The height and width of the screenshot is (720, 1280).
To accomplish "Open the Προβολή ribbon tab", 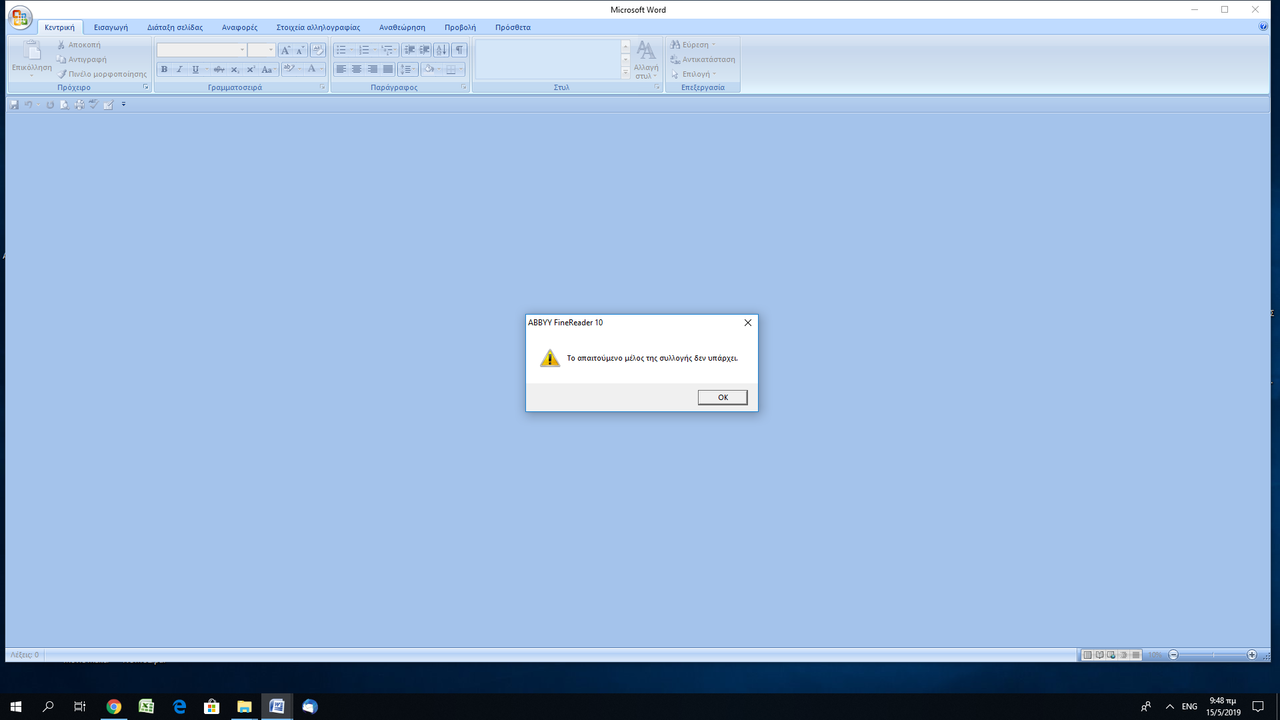I will [460, 27].
